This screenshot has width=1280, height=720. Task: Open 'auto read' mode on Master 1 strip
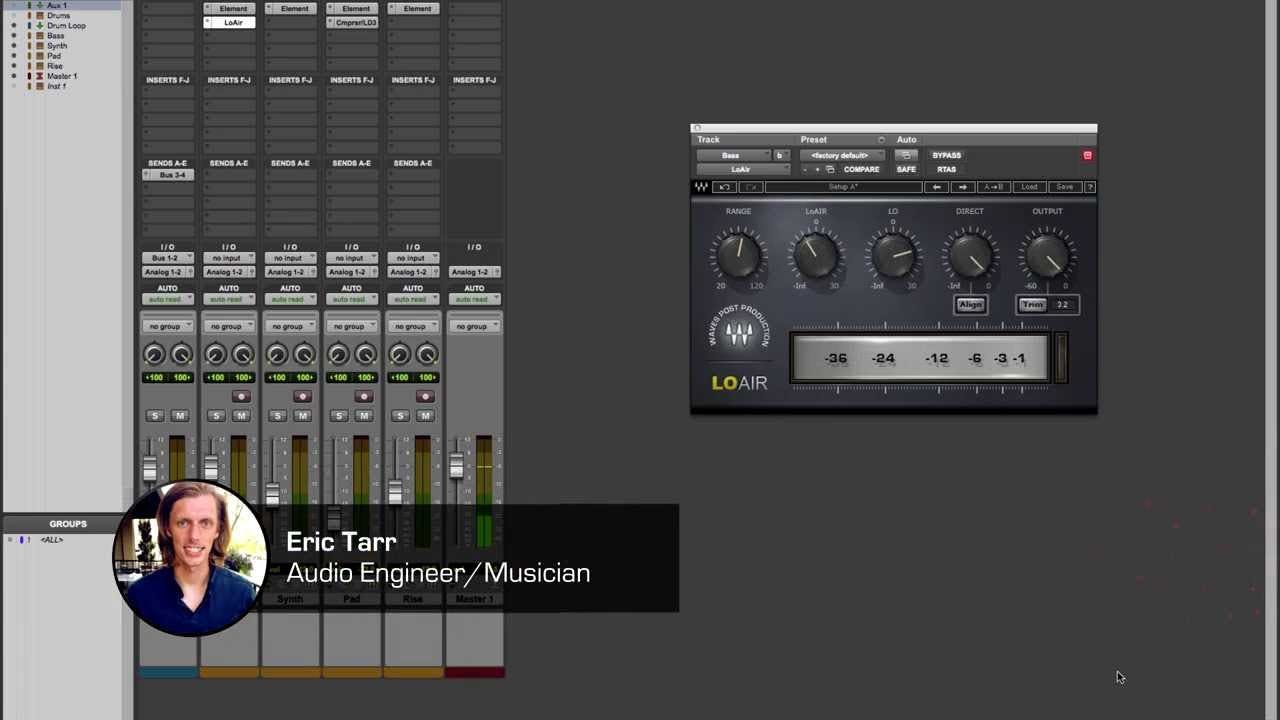474,299
